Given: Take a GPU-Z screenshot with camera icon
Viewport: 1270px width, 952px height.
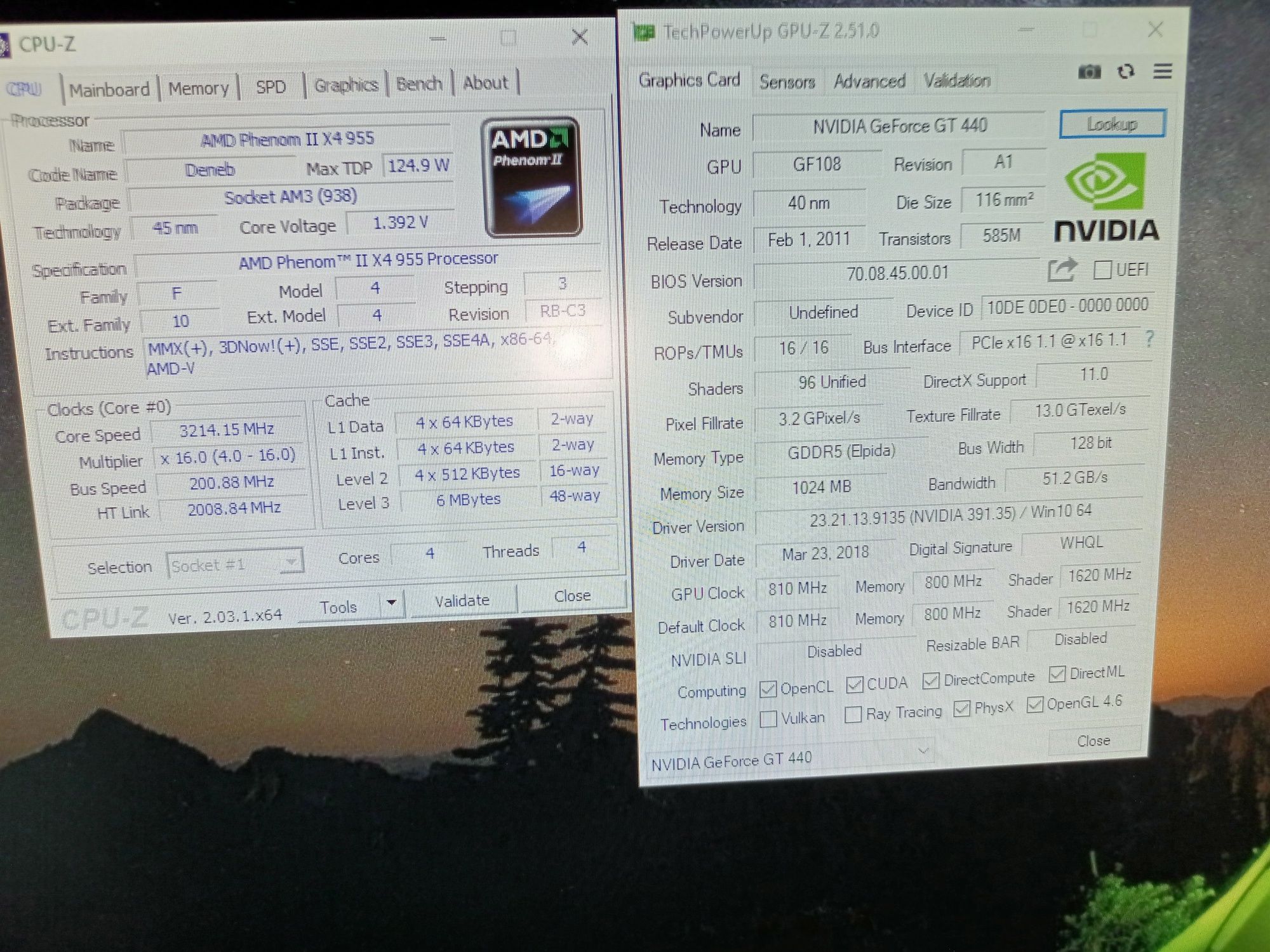Looking at the screenshot, I should (1089, 71).
